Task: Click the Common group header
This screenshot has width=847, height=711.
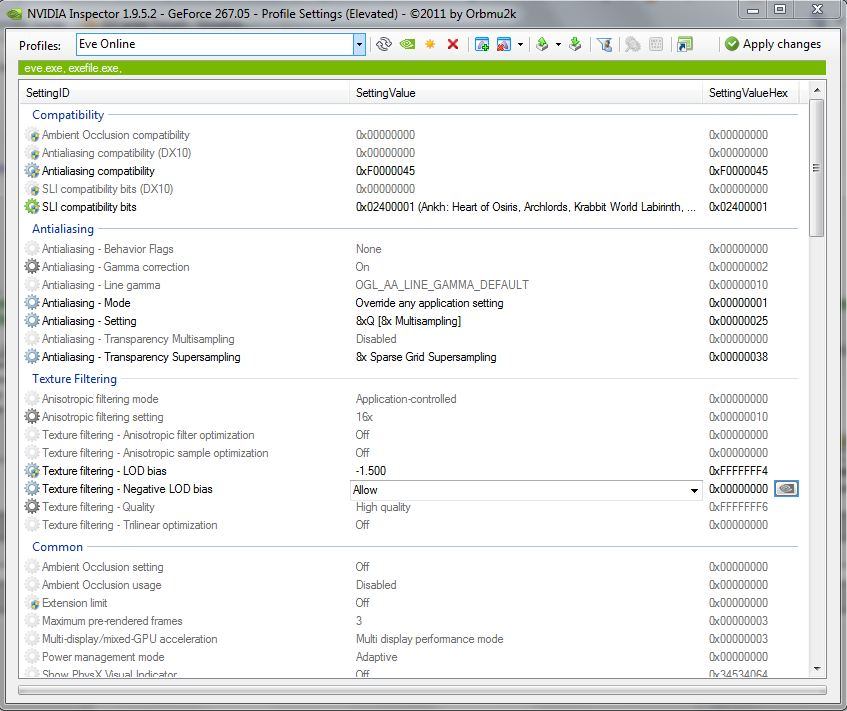Action: click(57, 547)
